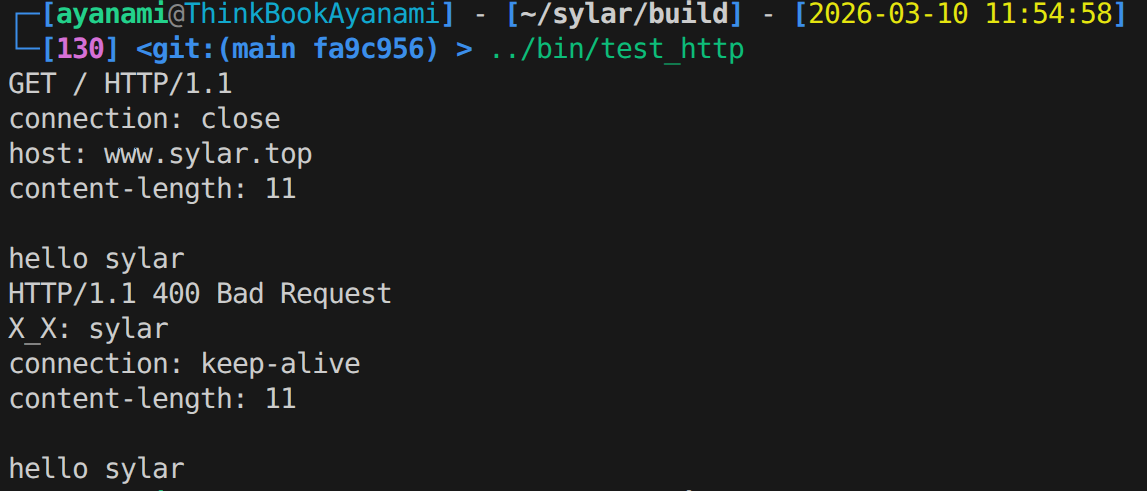
Task: Click the hello sylar response body
Action: tap(96, 469)
